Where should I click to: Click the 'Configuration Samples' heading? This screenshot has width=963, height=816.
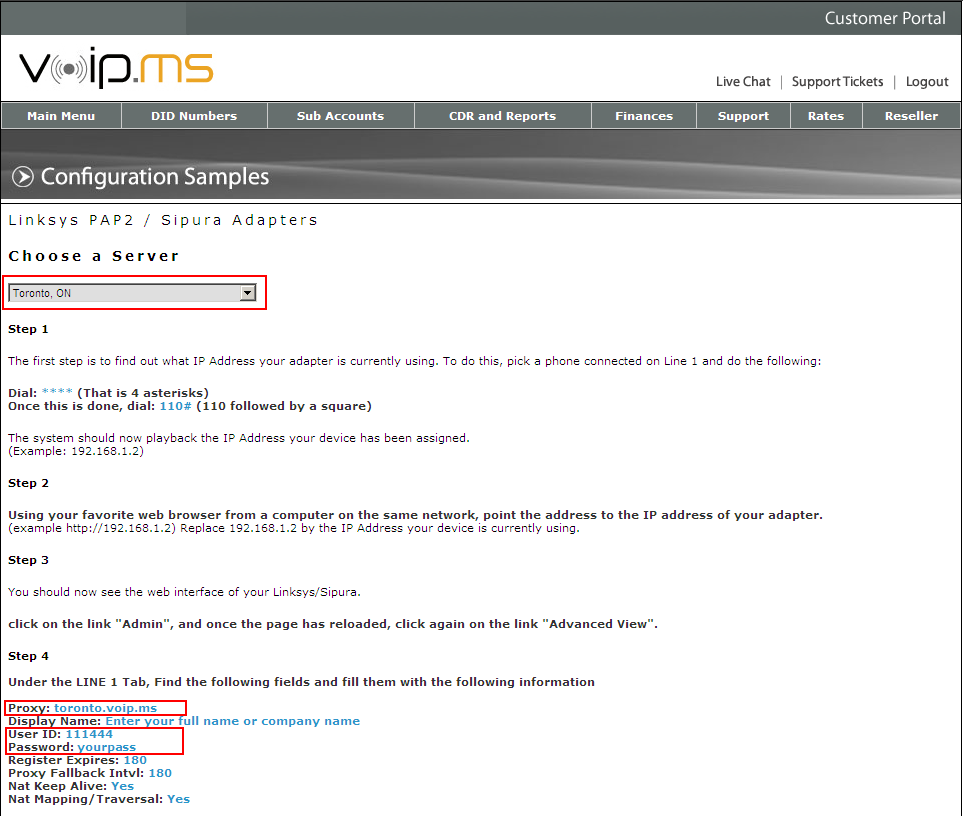(155, 177)
